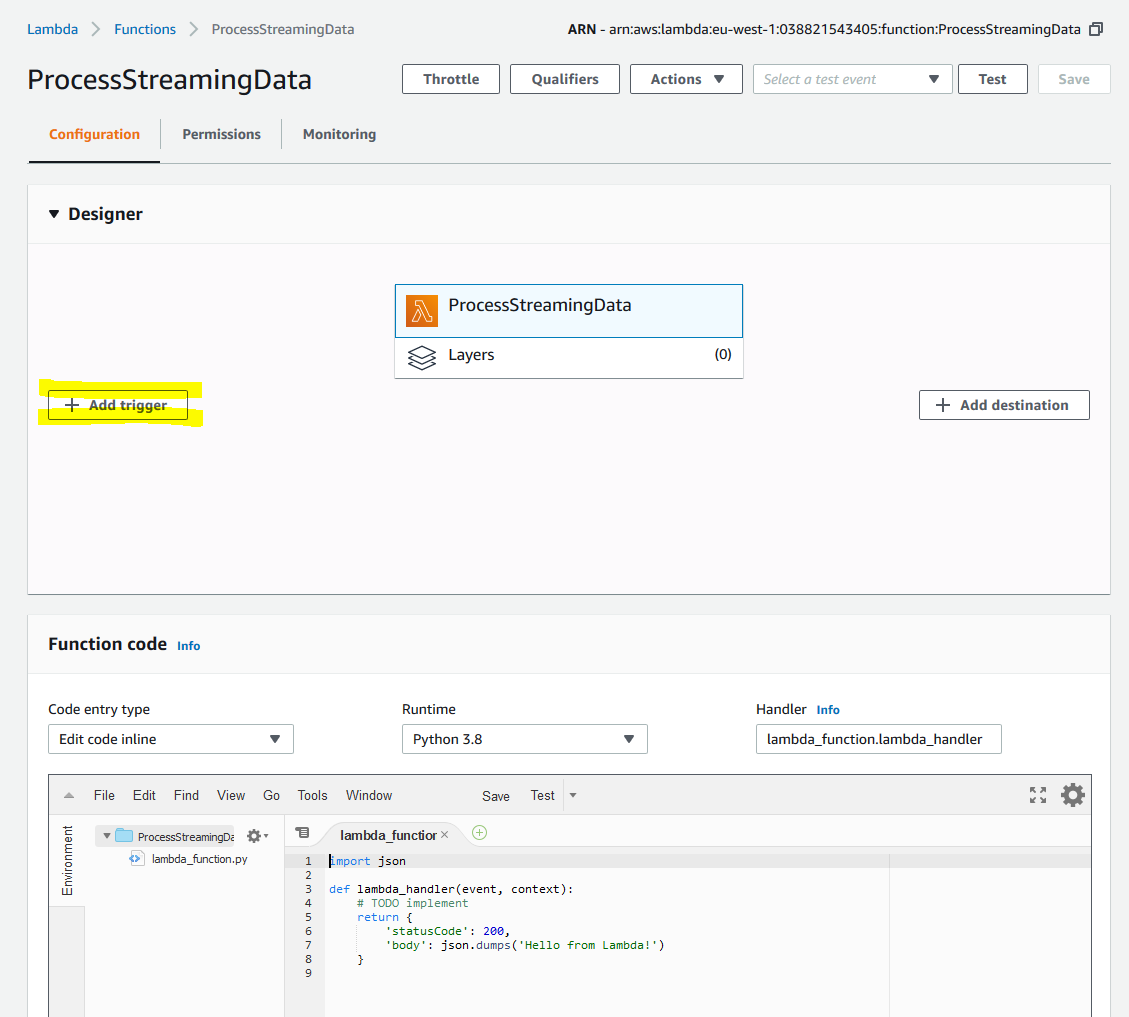Close the lambda_function editor tab

point(444,835)
